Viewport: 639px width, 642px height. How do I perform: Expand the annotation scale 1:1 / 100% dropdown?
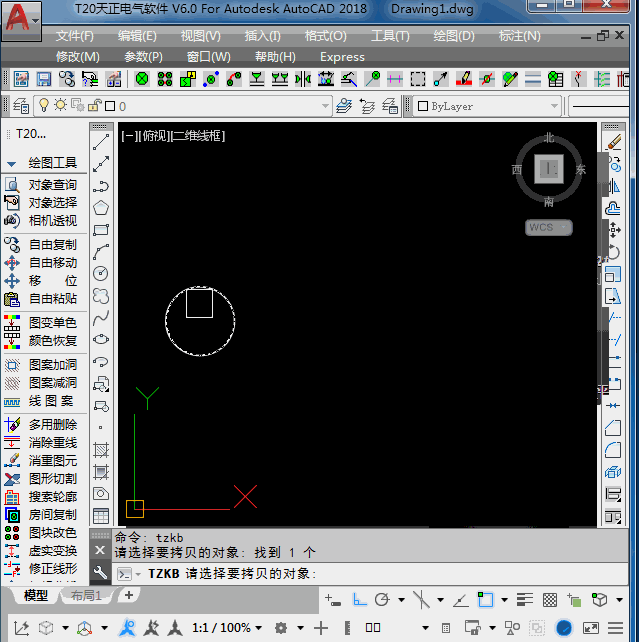[259, 628]
